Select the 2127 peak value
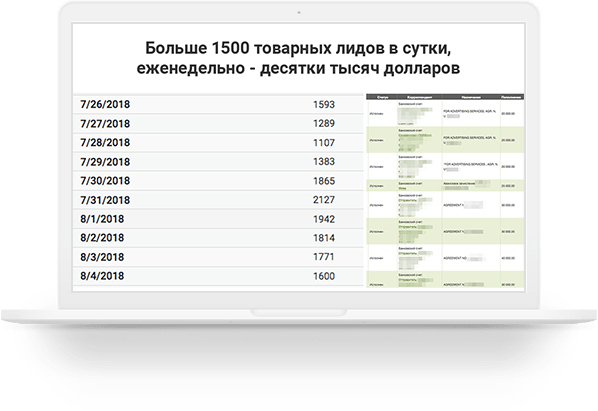This screenshot has height=411, width=598. [324, 200]
